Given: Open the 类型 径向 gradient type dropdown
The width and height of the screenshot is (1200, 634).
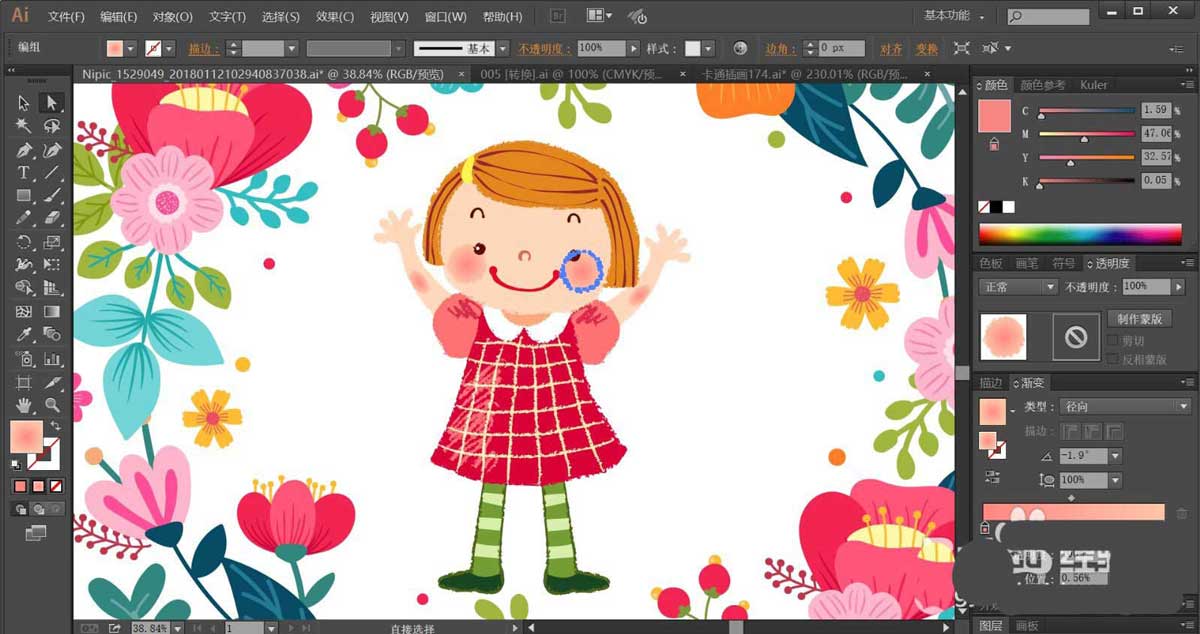Looking at the screenshot, I should (1125, 406).
